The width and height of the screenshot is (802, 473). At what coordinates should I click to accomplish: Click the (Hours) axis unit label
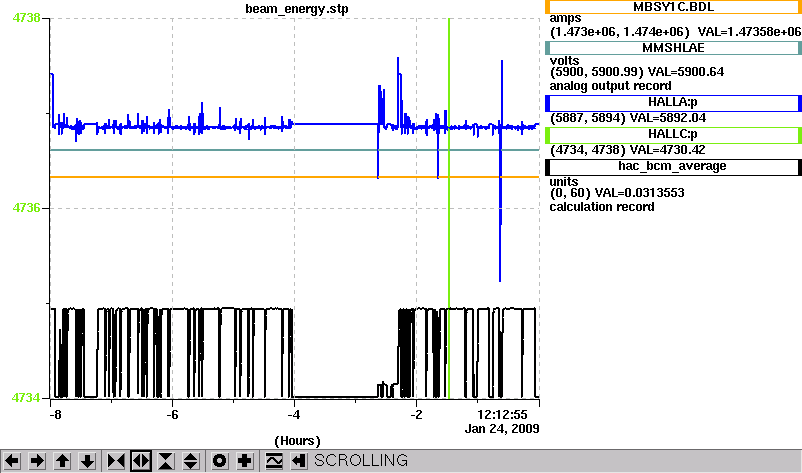[x=297, y=441]
